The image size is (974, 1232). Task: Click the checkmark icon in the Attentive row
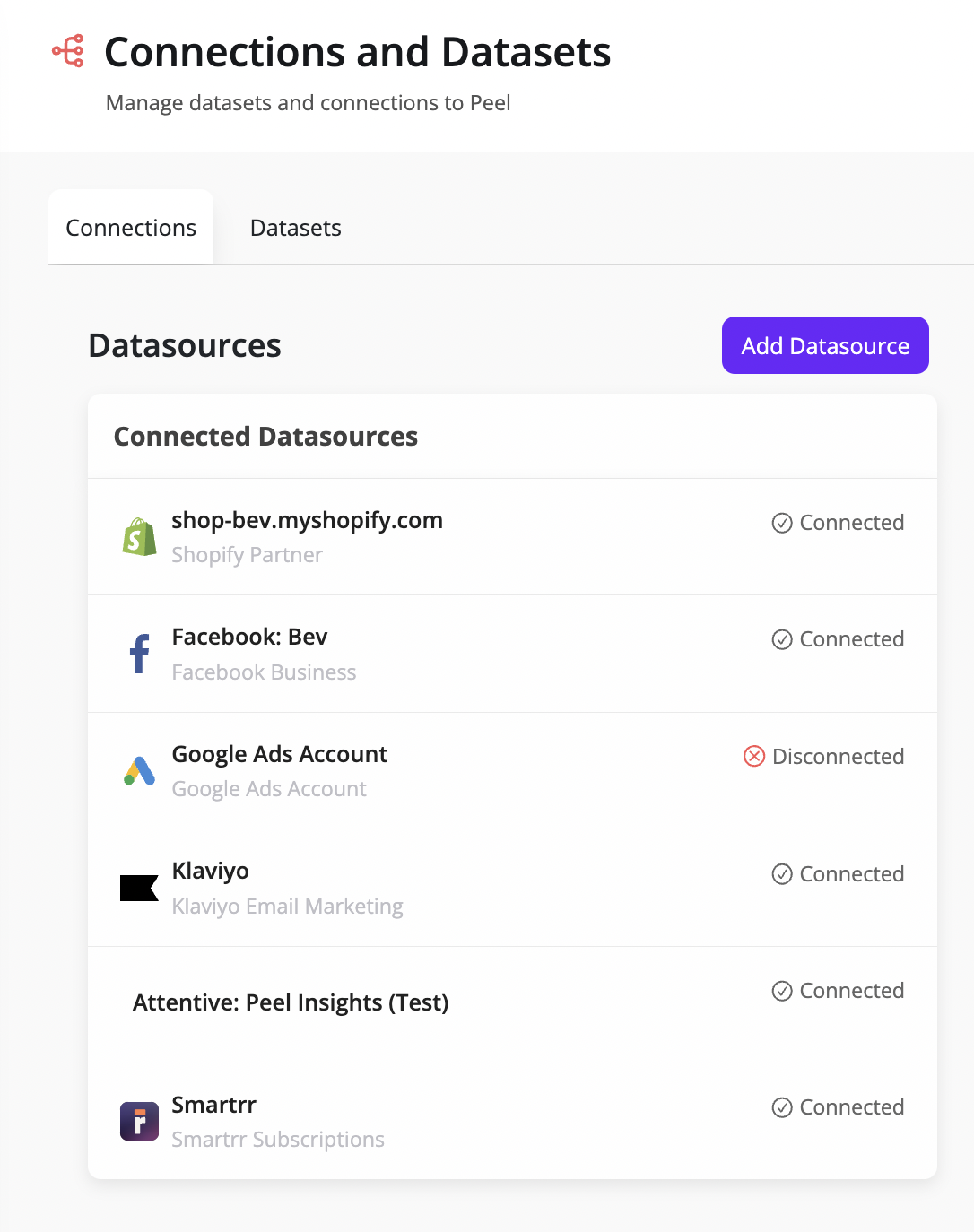pyautogui.click(x=782, y=991)
